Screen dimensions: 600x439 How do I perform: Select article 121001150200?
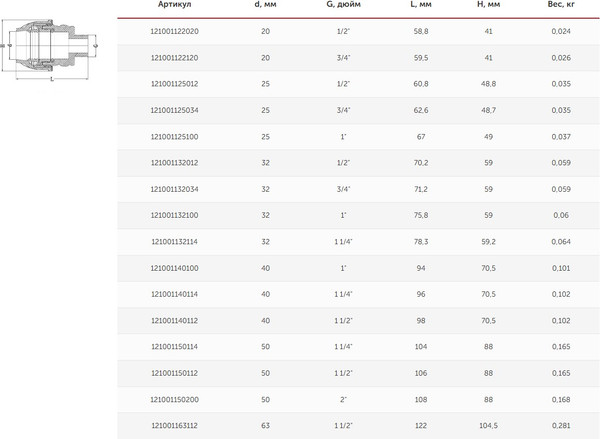coord(175,397)
